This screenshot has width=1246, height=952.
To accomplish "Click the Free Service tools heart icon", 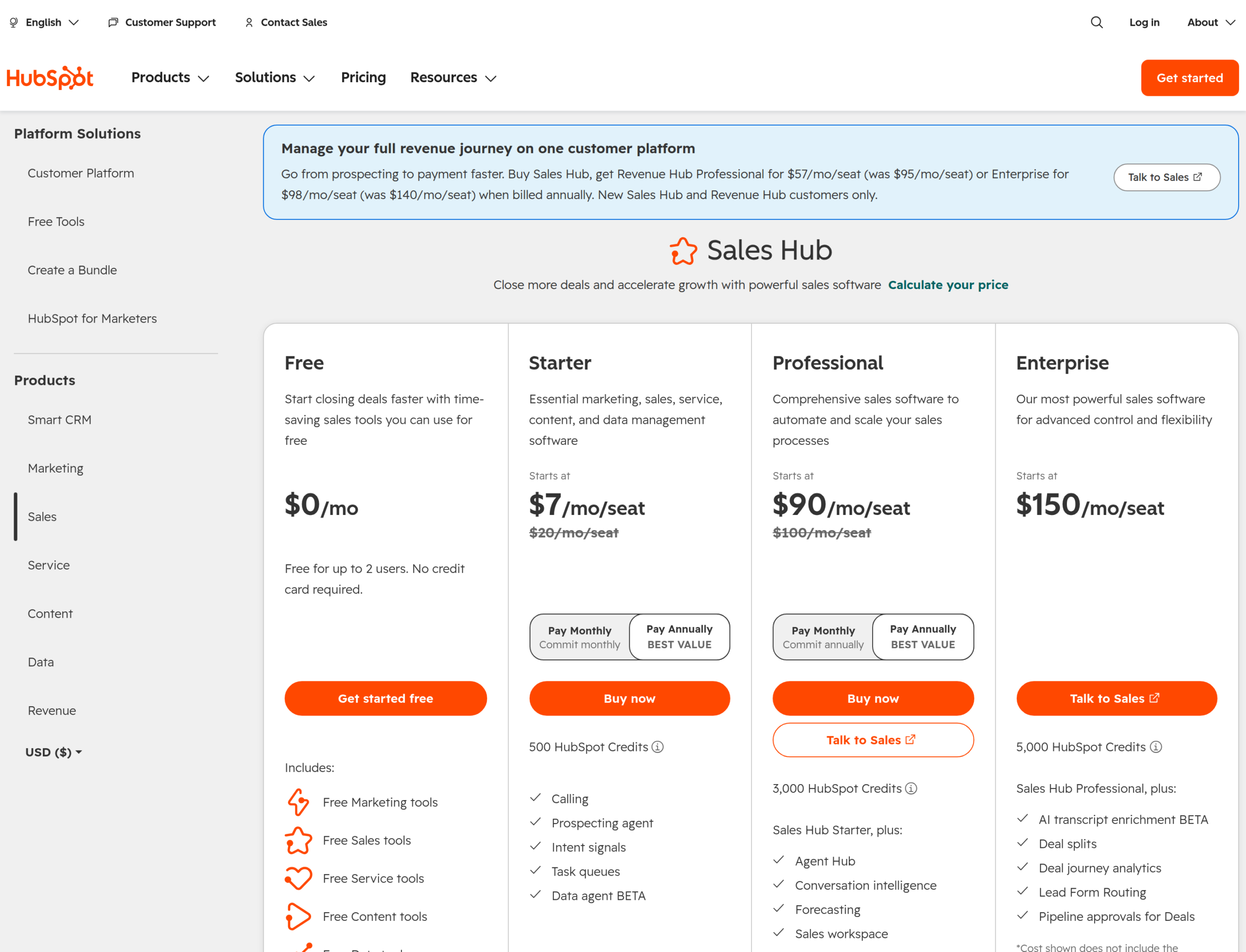I will tap(298, 879).
